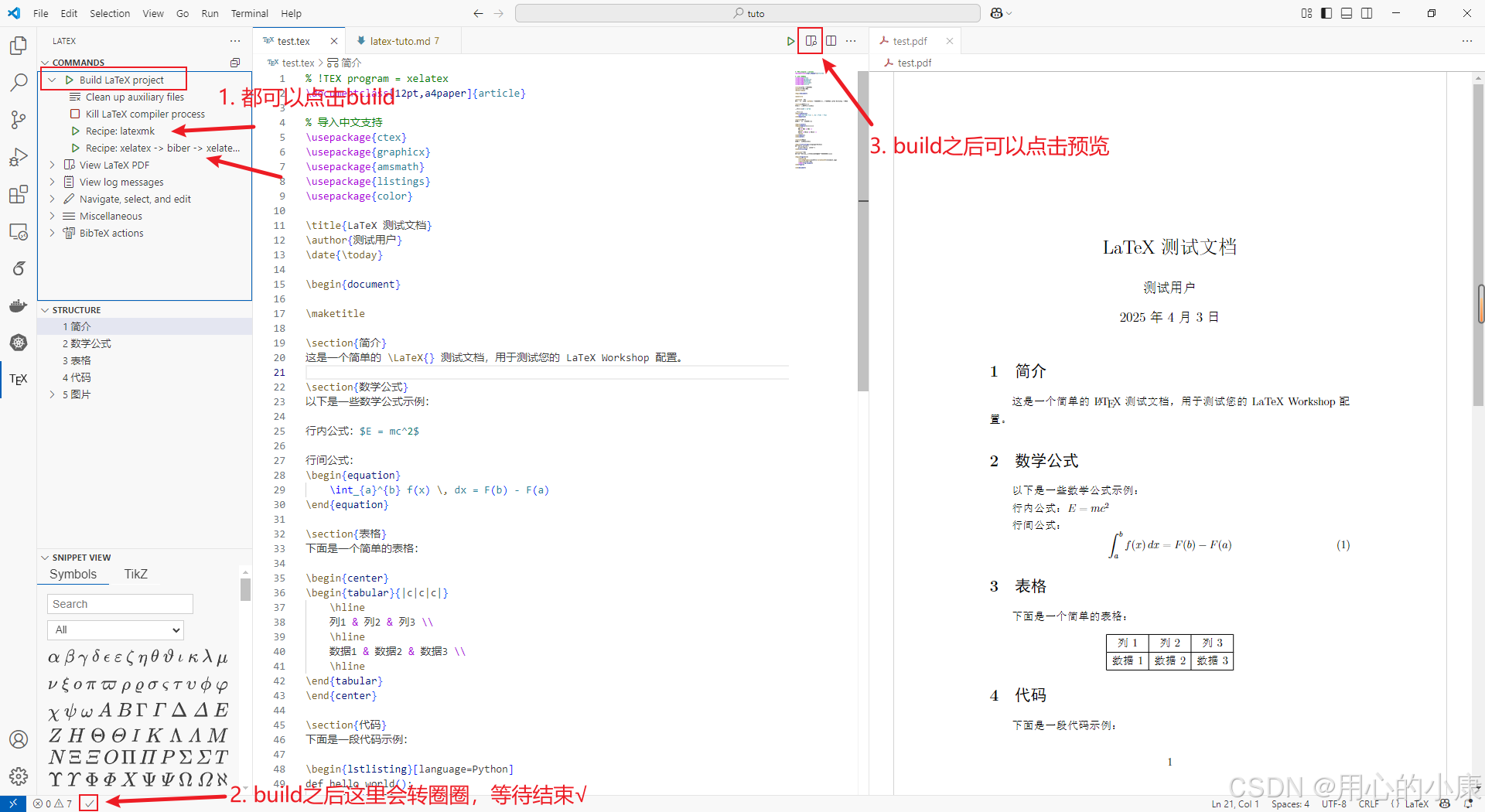This screenshot has height=812, width=1485.
Task: Go back using the navigation arrow
Action: point(478,13)
